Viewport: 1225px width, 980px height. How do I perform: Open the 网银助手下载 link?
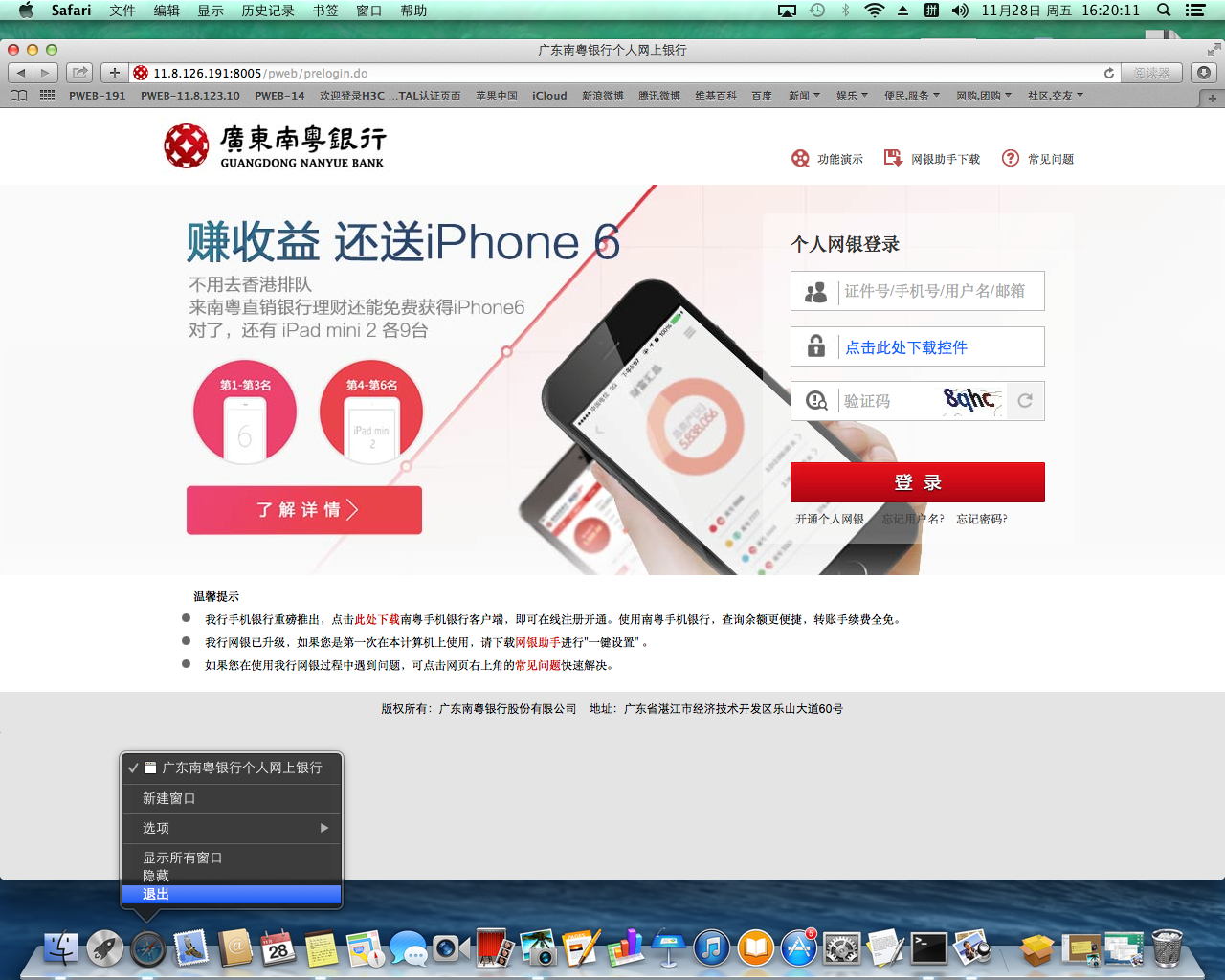[932, 159]
